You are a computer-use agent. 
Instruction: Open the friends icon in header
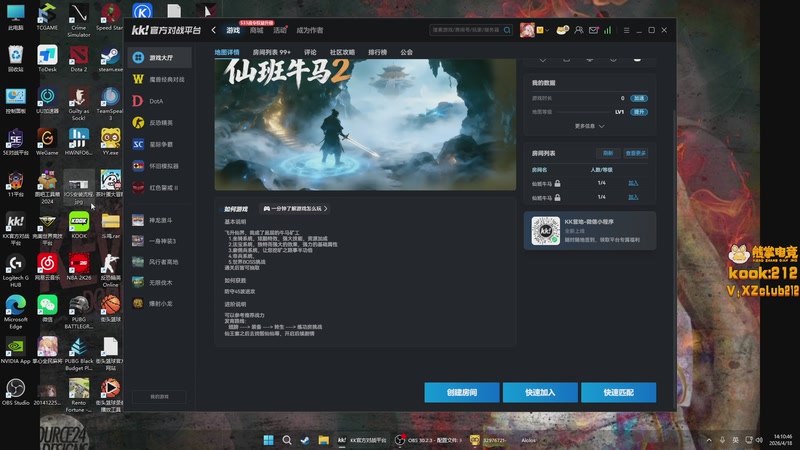(x=579, y=30)
